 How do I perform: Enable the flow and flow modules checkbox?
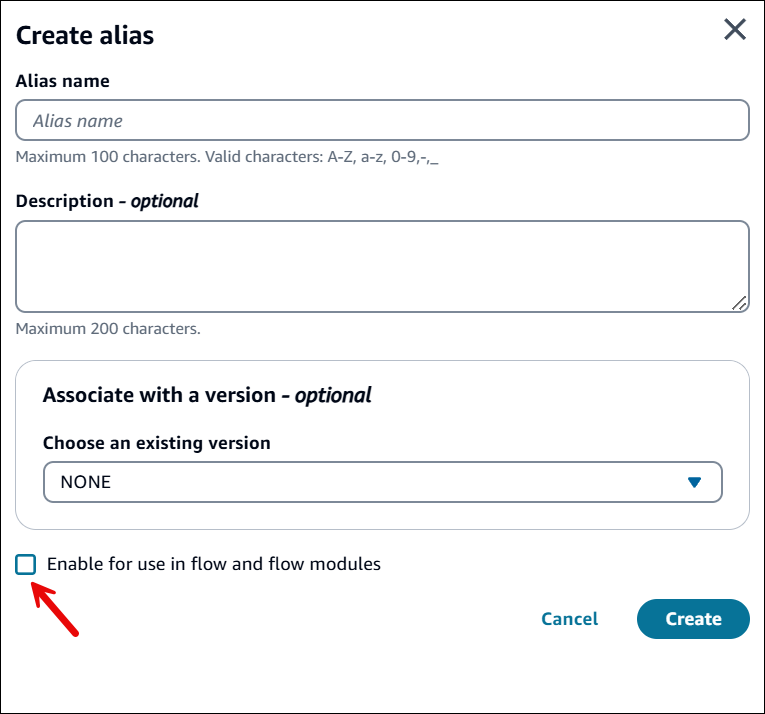click(26, 564)
